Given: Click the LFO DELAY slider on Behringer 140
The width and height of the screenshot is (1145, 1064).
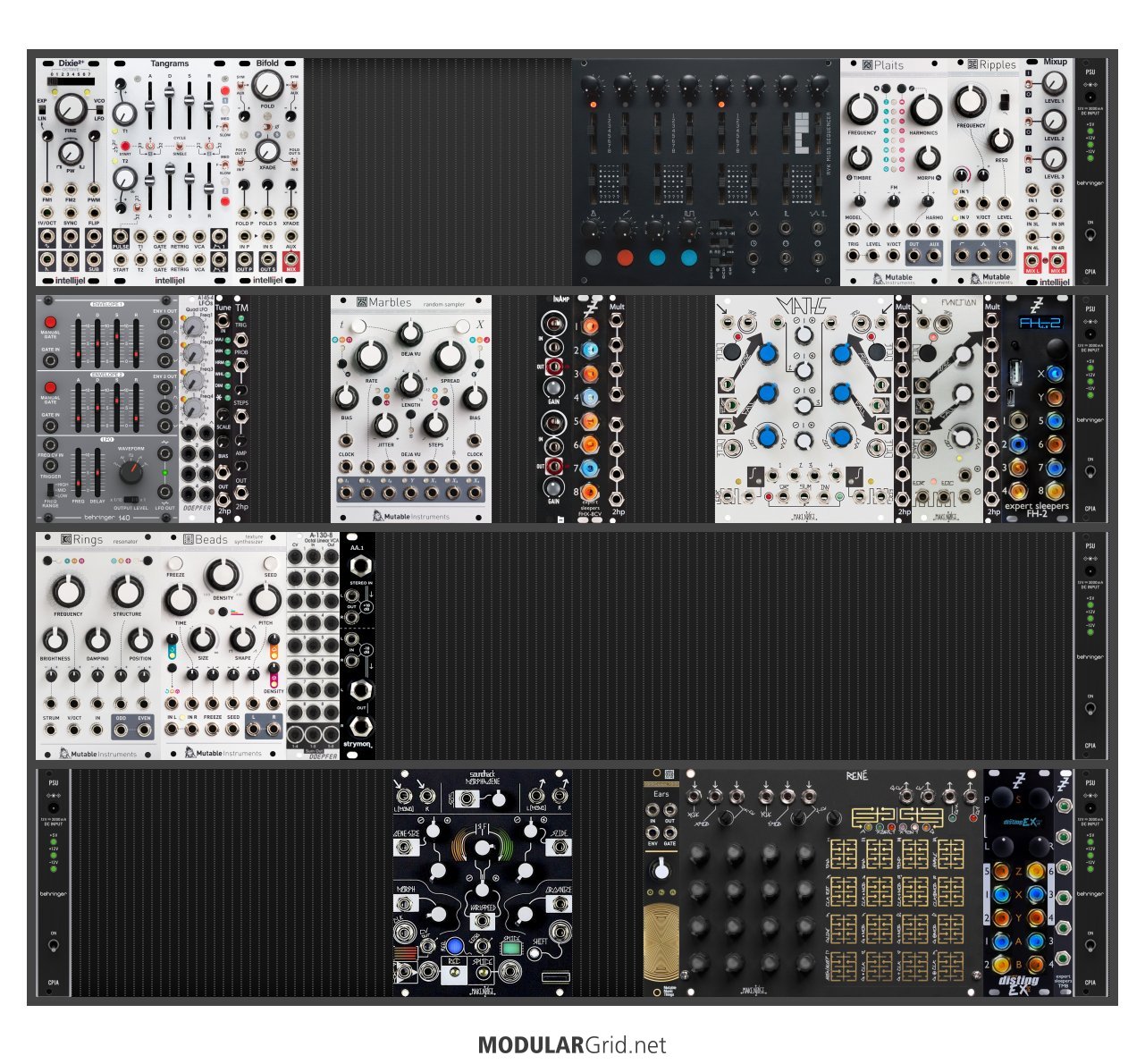Looking at the screenshot, I should point(97,470).
